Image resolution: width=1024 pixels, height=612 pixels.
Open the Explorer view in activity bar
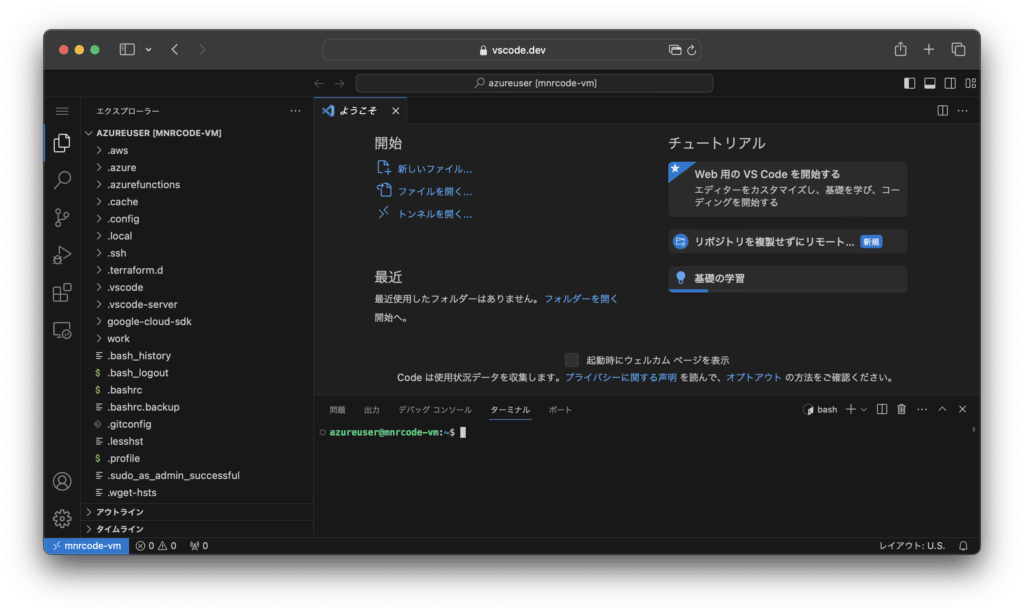pos(62,142)
